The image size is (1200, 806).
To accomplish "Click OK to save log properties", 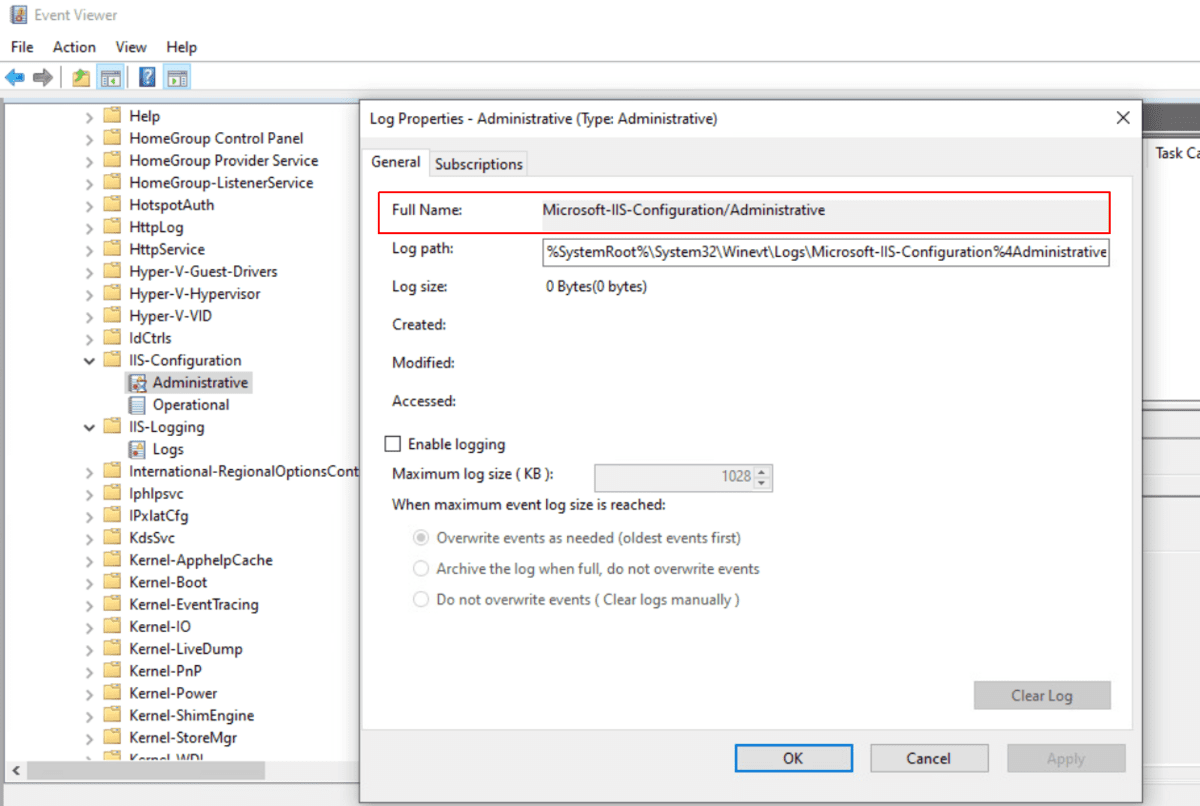I will click(793, 758).
